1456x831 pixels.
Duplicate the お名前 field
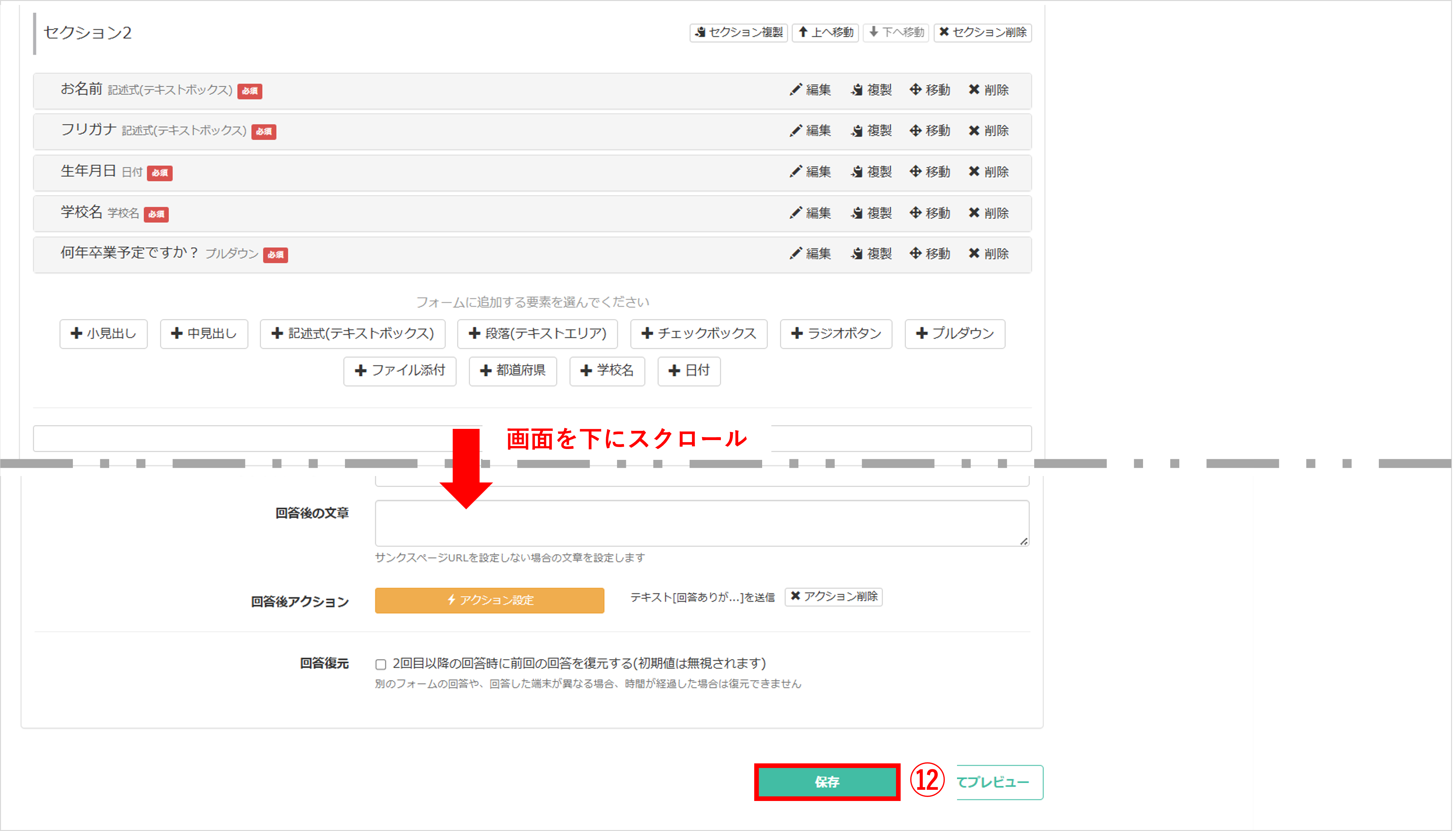pos(871,90)
